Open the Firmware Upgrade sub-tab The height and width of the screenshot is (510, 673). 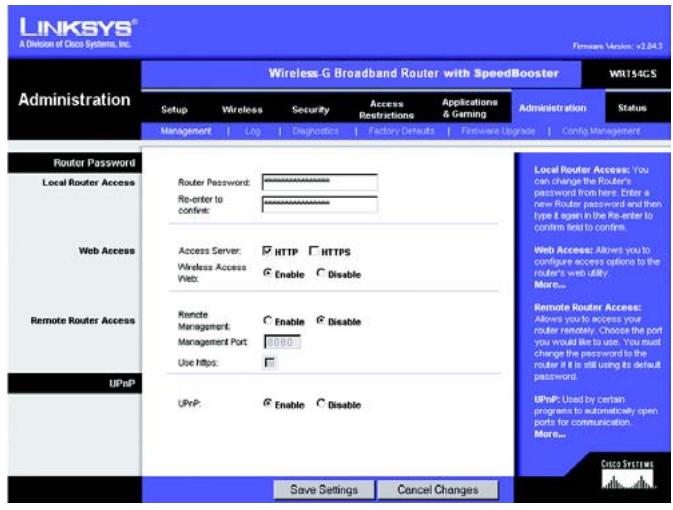pos(498,131)
